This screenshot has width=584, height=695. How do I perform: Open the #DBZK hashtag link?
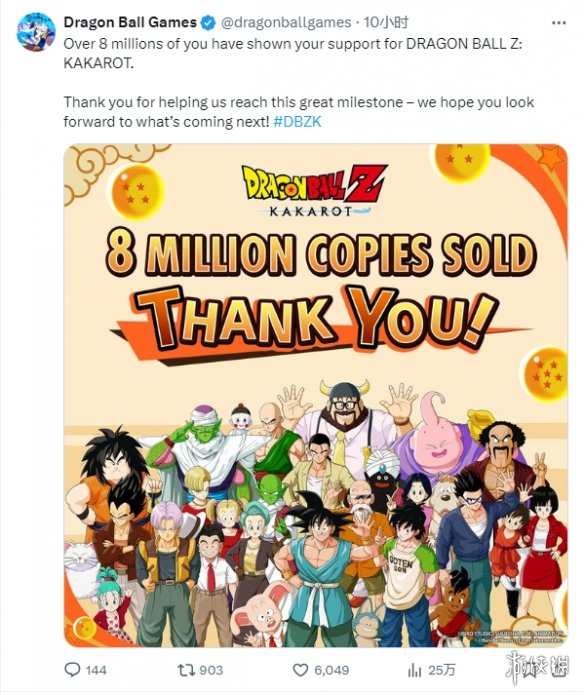pos(297,122)
